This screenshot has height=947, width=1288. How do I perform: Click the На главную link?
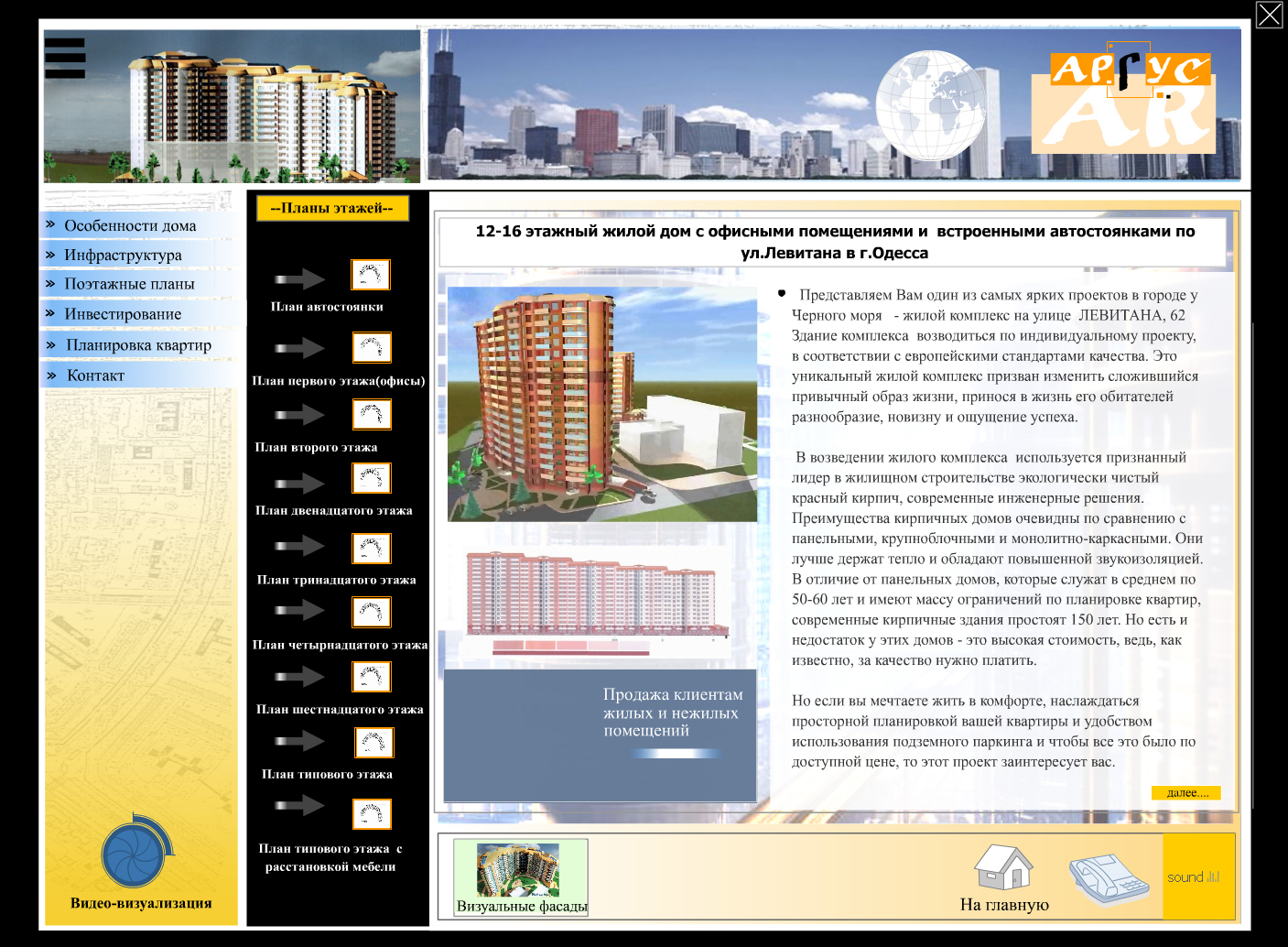pos(1004,905)
